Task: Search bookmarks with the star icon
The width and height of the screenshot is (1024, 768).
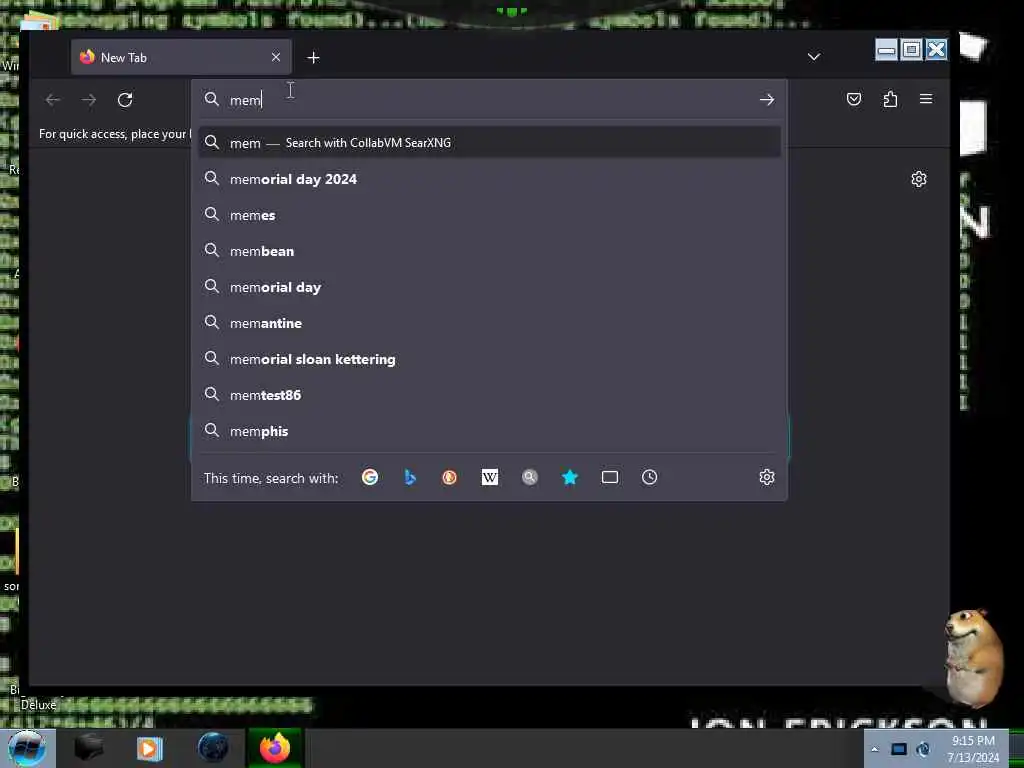Action: pos(570,477)
